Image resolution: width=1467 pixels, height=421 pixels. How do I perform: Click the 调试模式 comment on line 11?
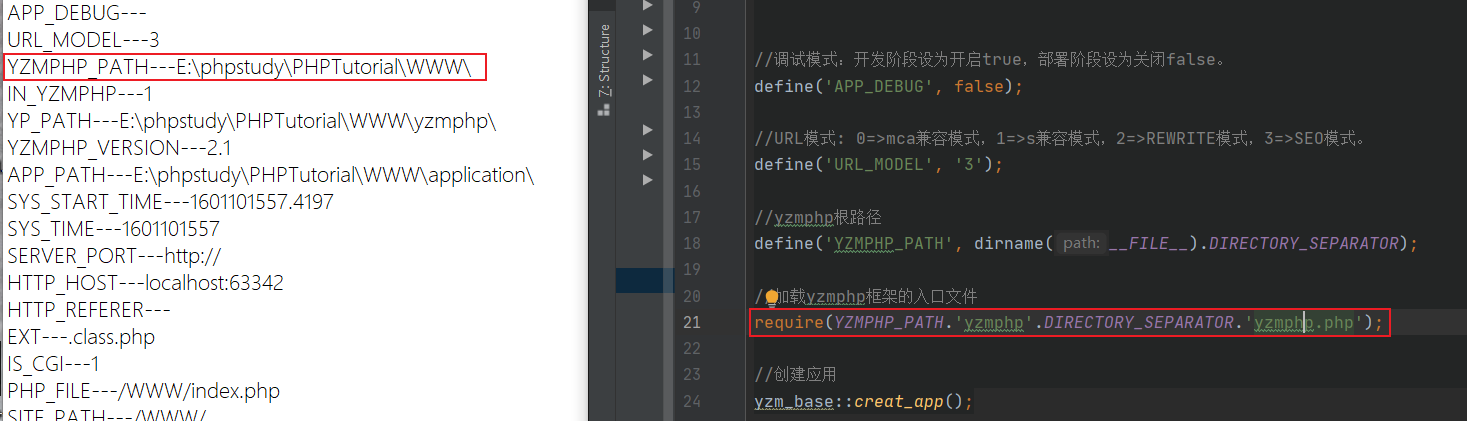pos(990,60)
